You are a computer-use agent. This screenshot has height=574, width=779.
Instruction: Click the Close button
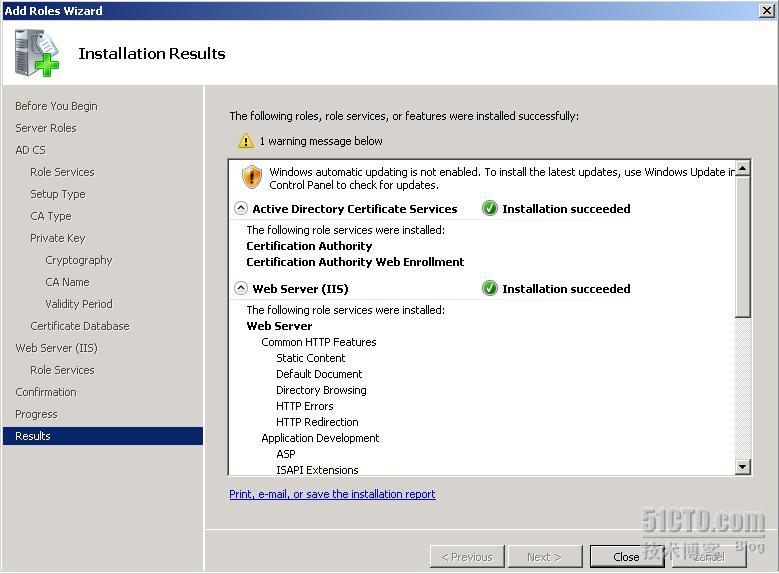(626, 557)
